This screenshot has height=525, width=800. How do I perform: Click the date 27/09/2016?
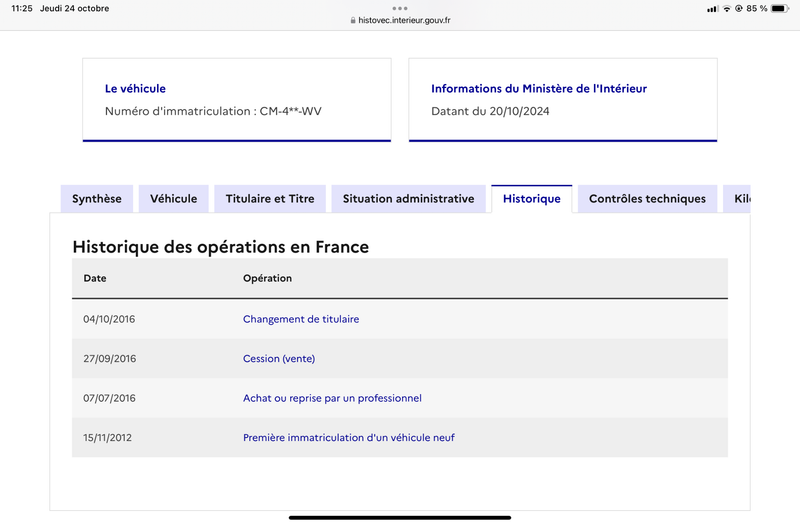[110, 359]
